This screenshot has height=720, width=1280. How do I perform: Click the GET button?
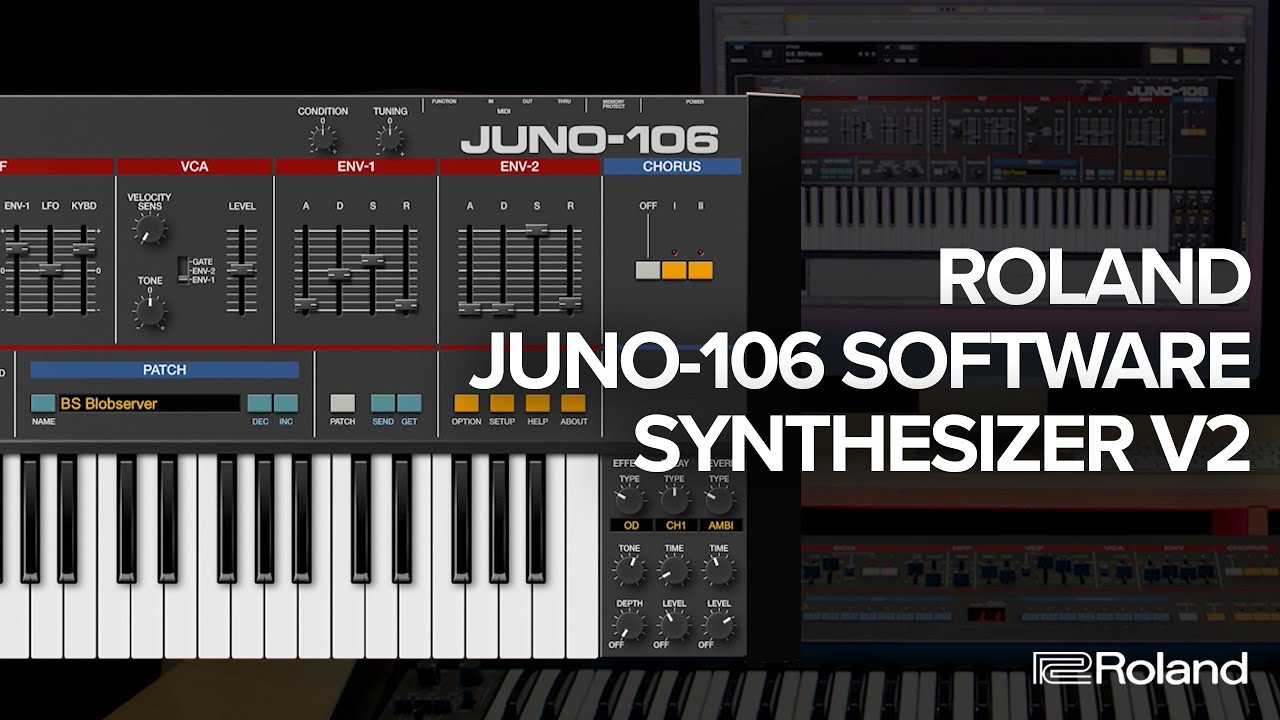[x=409, y=403]
